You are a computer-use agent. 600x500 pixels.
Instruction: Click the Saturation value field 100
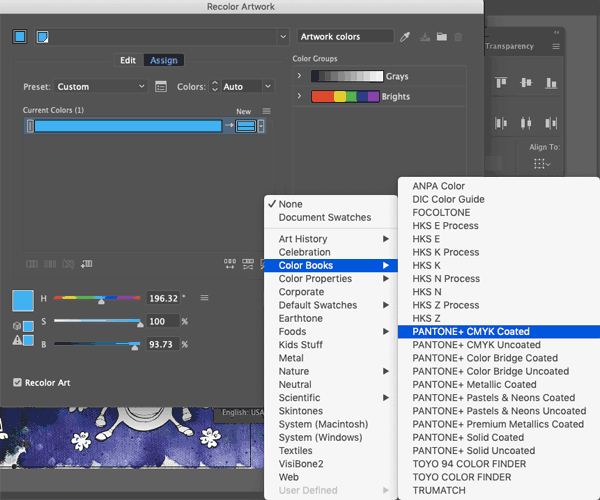coord(163,321)
